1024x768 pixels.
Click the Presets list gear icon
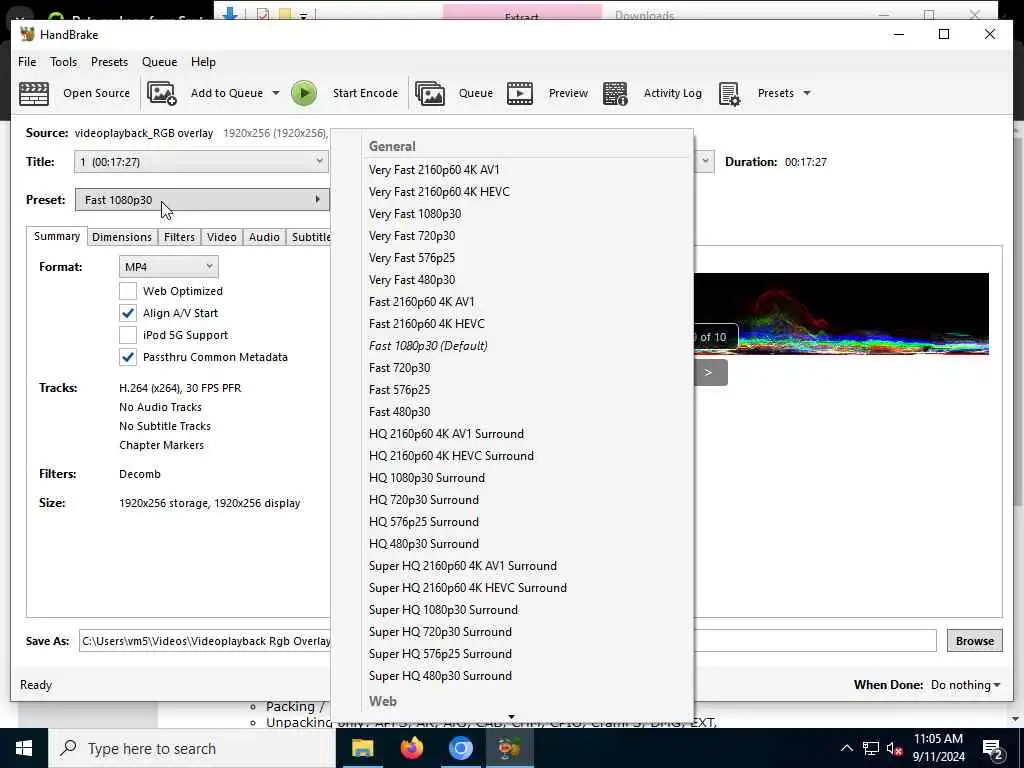pos(729,93)
